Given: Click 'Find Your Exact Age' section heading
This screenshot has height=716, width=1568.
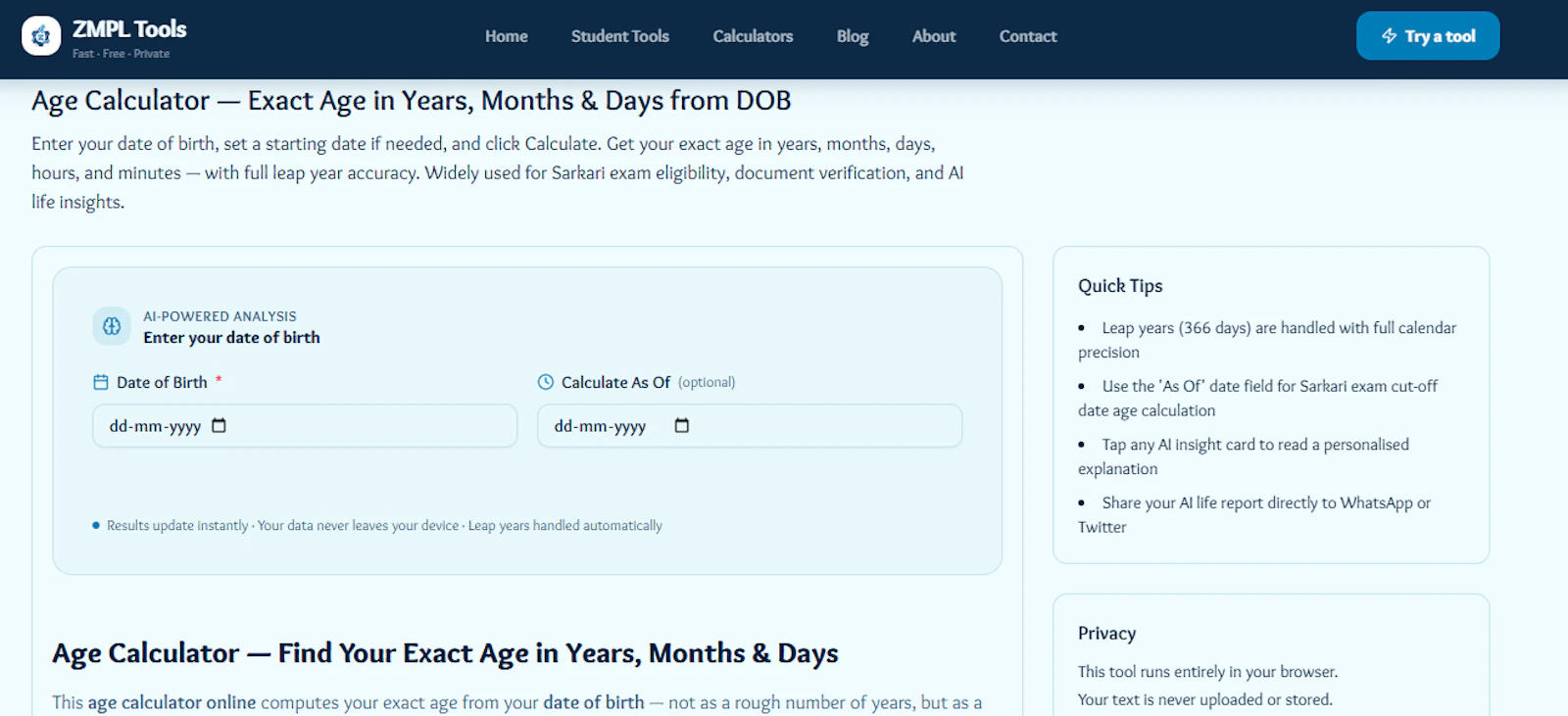Looking at the screenshot, I should [x=445, y=653].
